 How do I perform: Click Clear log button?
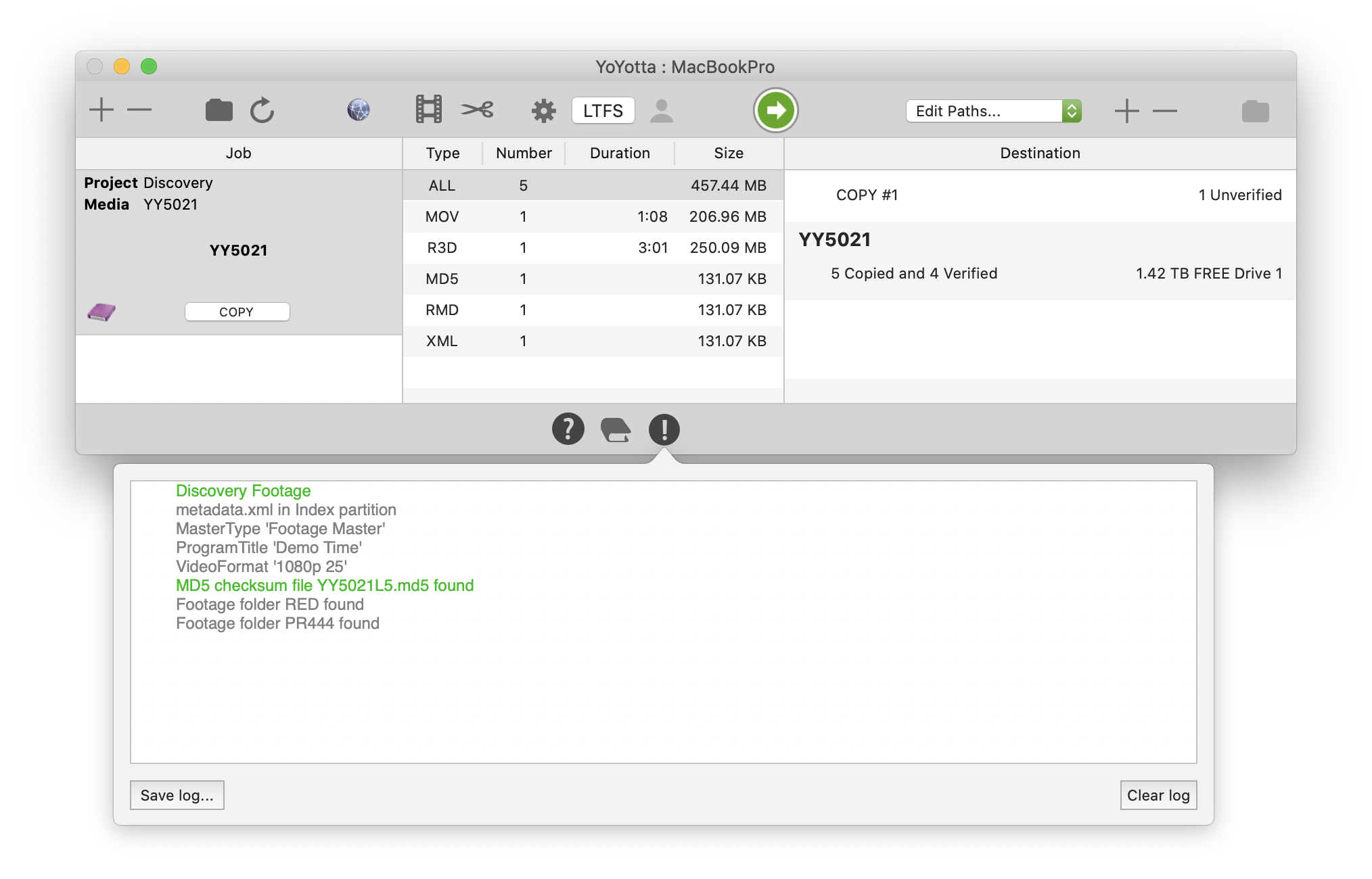coord(1158,795)
